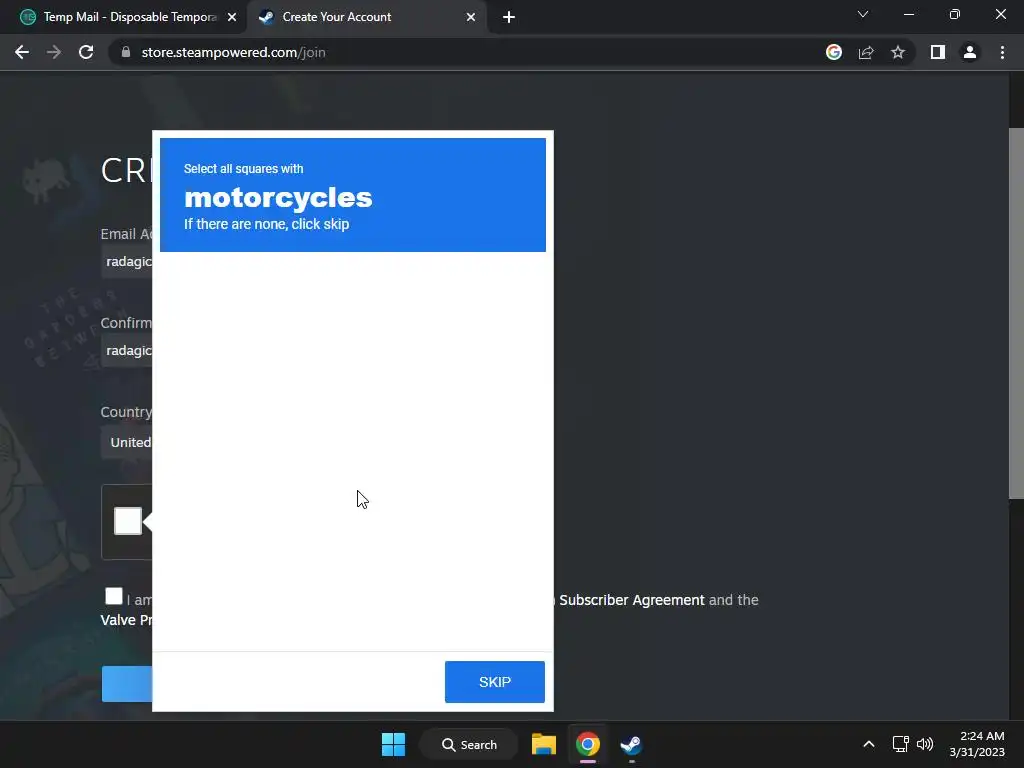
Task: Click the browser forward arrow
Action: pyautogui.click(x=54, y=52)
